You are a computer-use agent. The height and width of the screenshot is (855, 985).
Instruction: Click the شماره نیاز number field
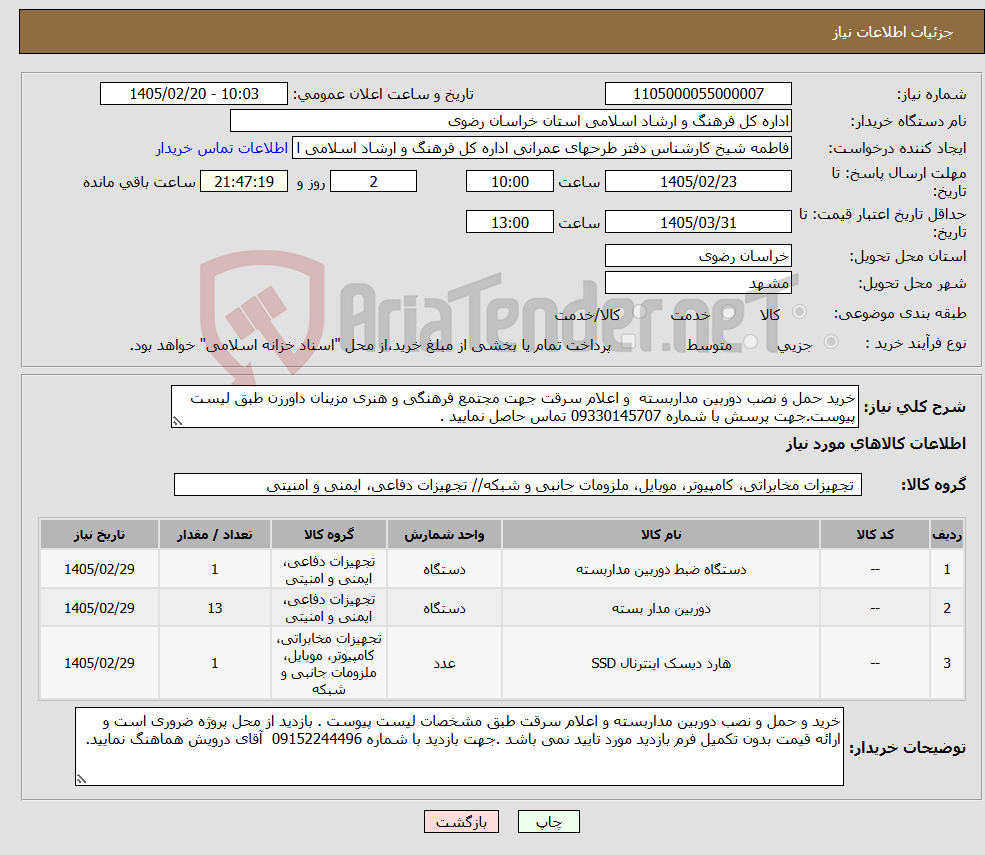pyautogui.click(x=698, y=94)
